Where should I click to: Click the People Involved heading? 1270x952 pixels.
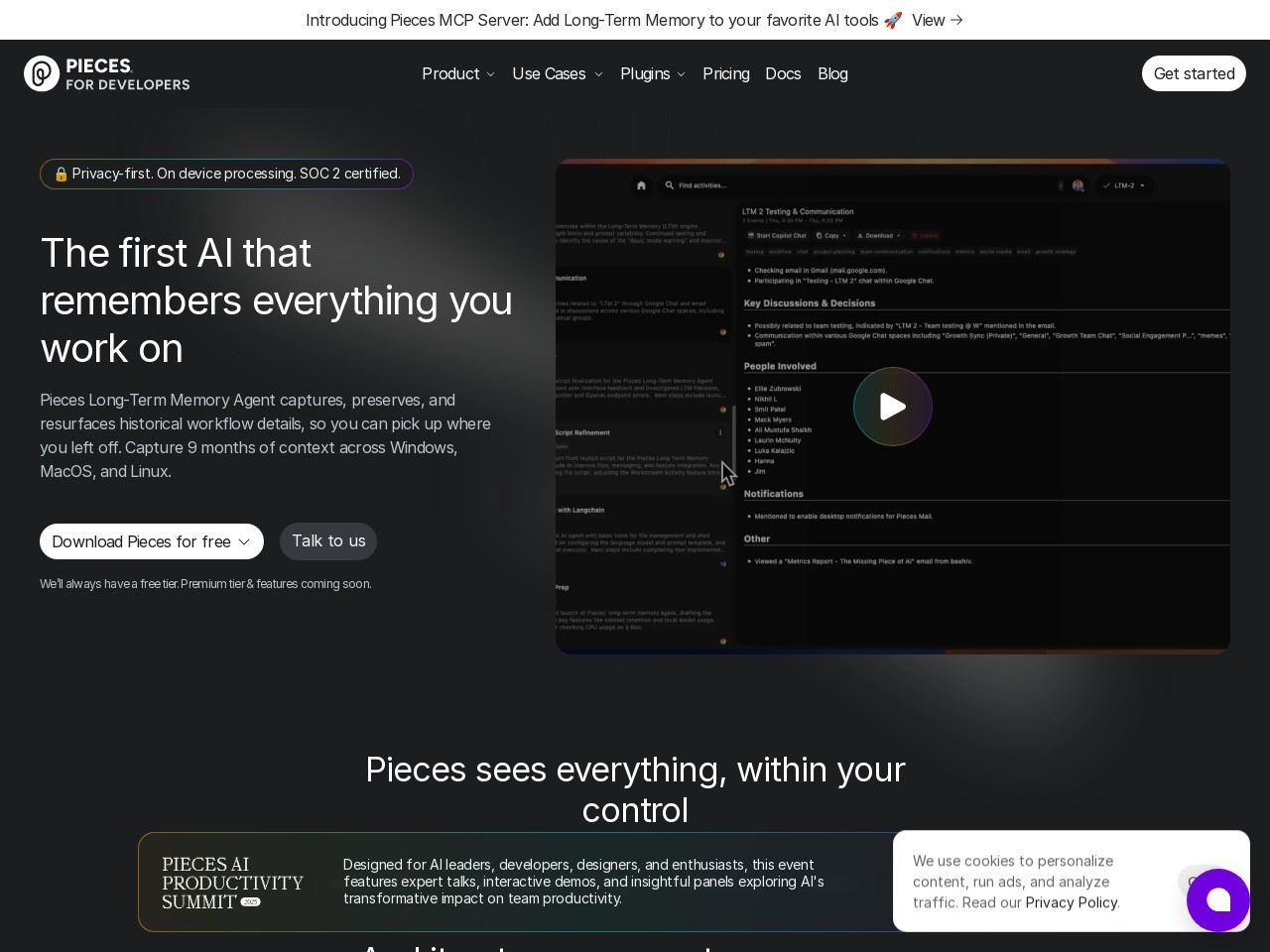pyautogui.click(x=780, y=366)
